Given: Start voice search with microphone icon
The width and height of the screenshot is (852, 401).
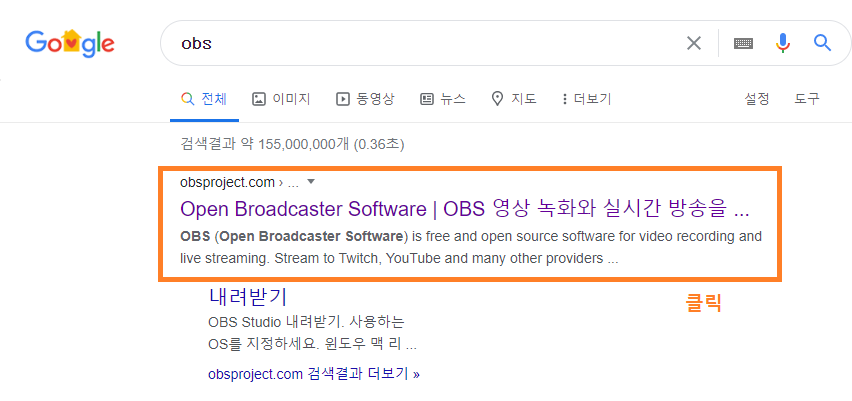Looking at the screenshot, I should [782, 43].
